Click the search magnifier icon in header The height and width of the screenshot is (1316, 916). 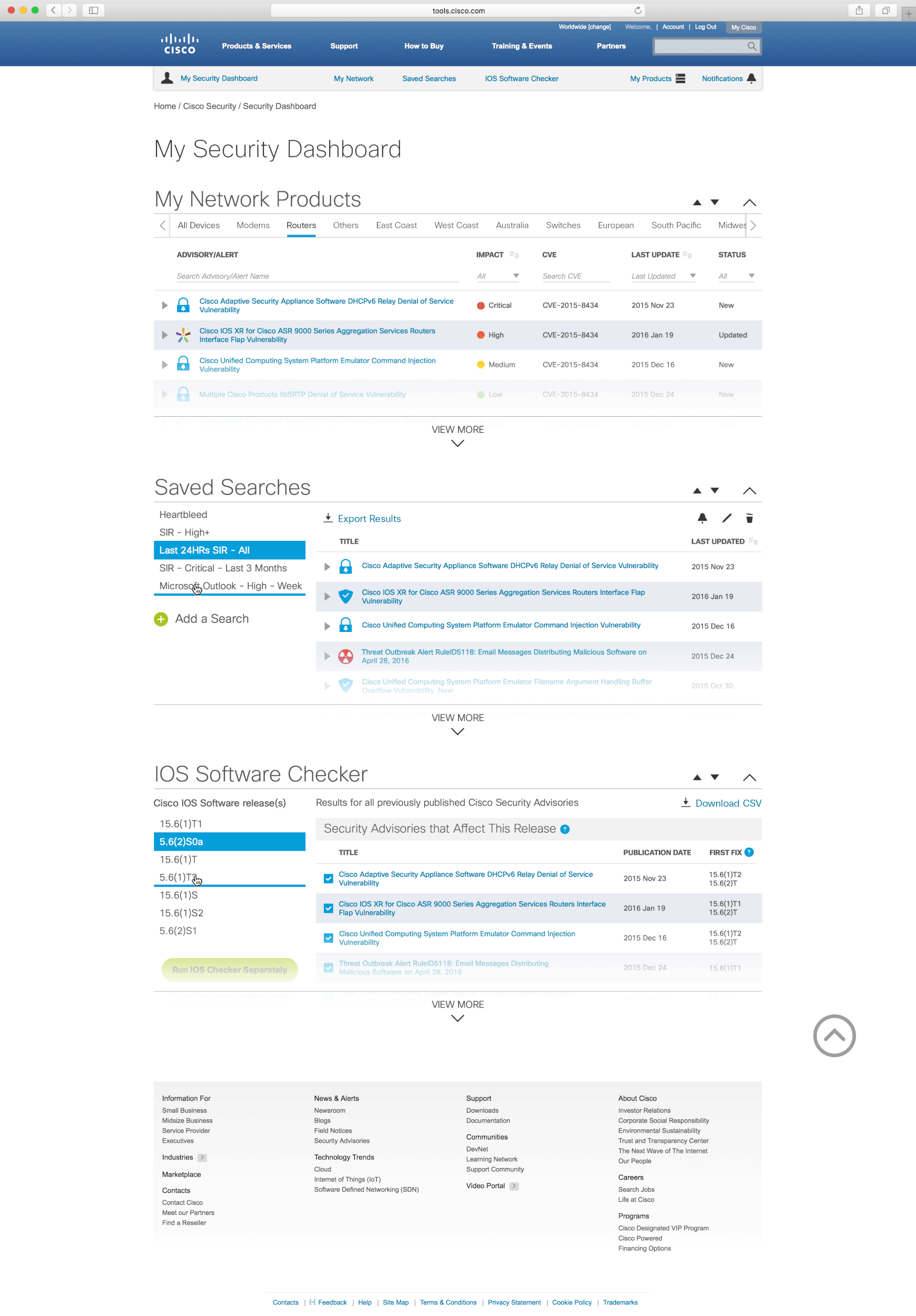click(x=752, y=46)
